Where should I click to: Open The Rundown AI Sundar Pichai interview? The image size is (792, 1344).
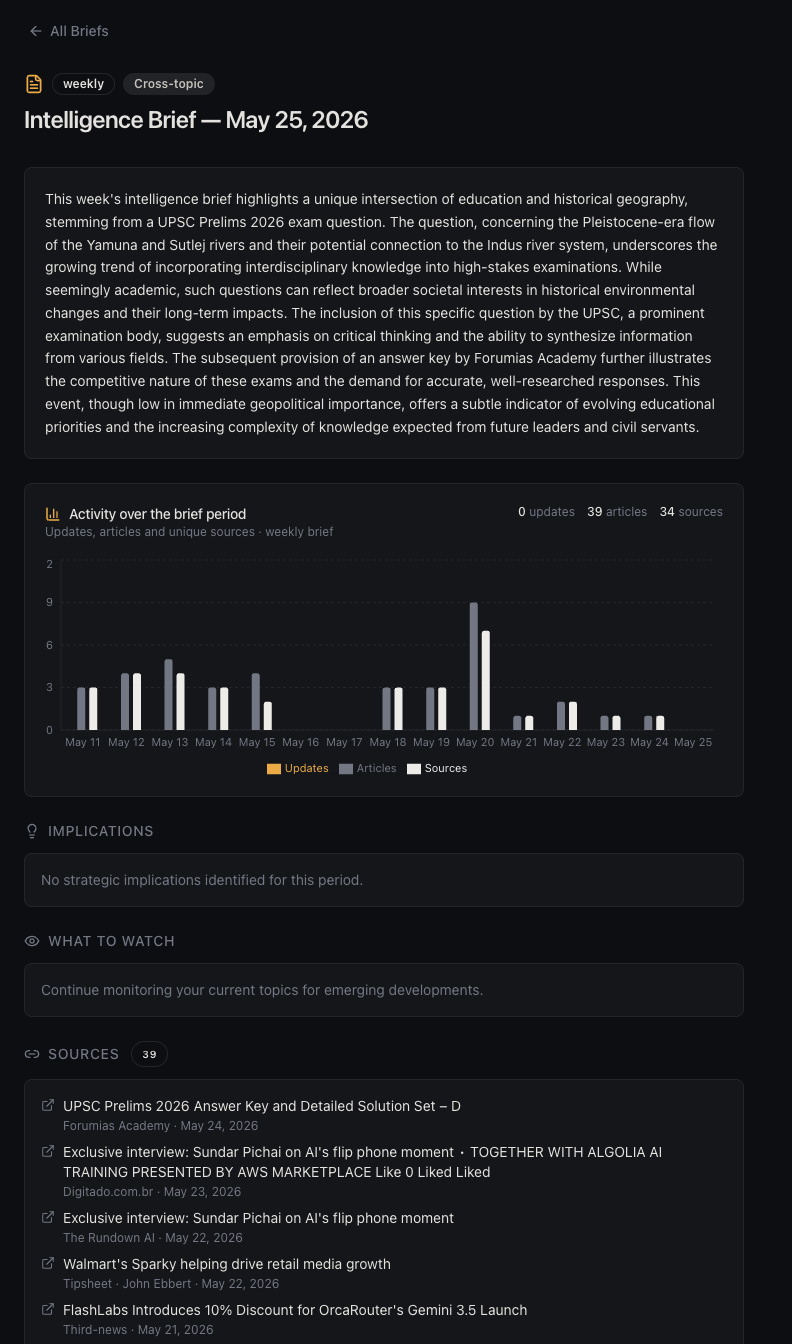click(x=258, y=1218)
